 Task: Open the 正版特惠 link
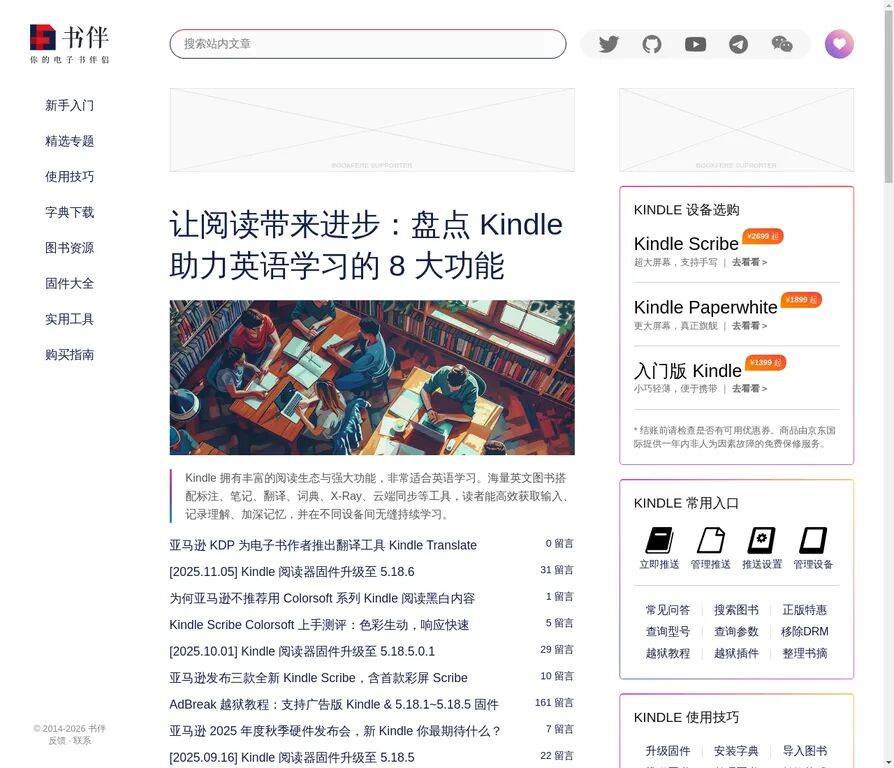tap(804, 610)
